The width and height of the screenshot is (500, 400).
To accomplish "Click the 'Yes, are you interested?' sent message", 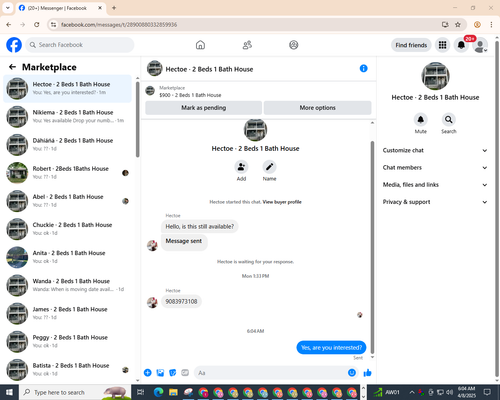I will point(331,347).
